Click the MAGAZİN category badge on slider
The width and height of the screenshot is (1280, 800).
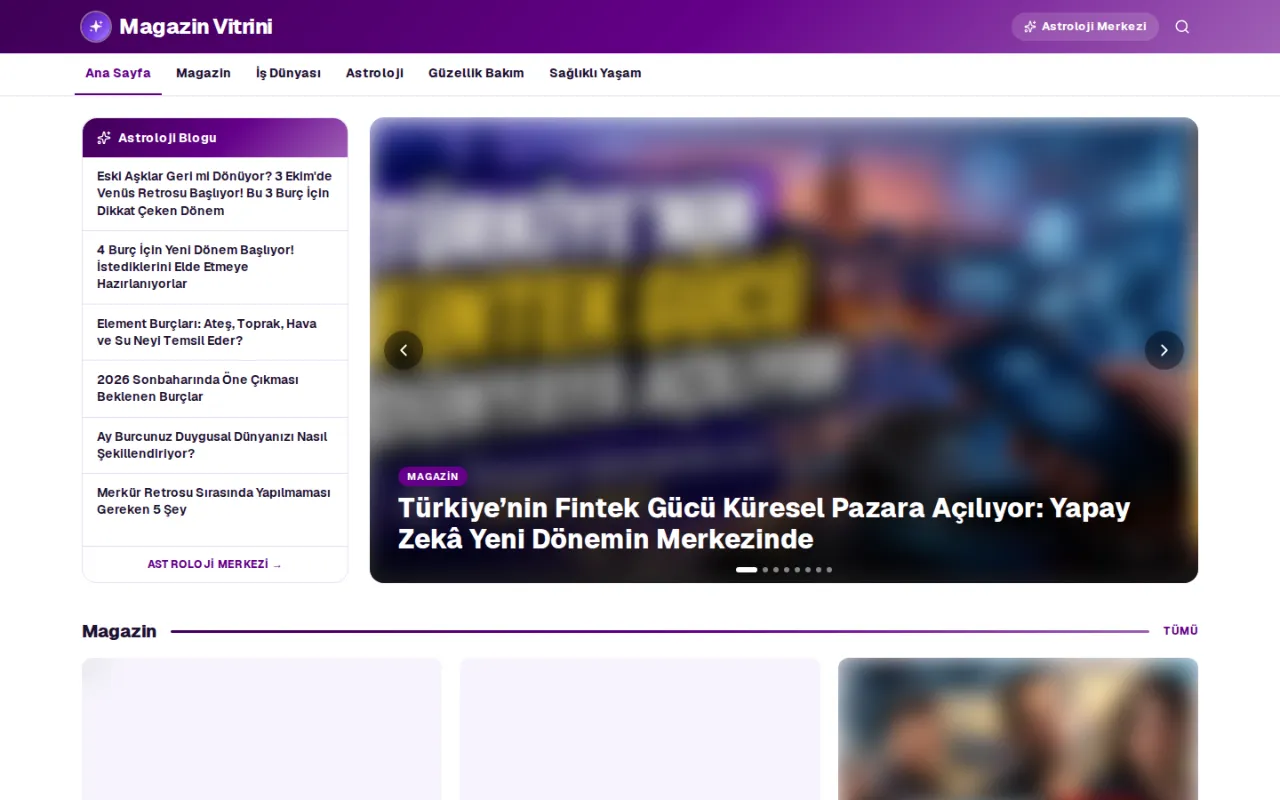(433, 477)
